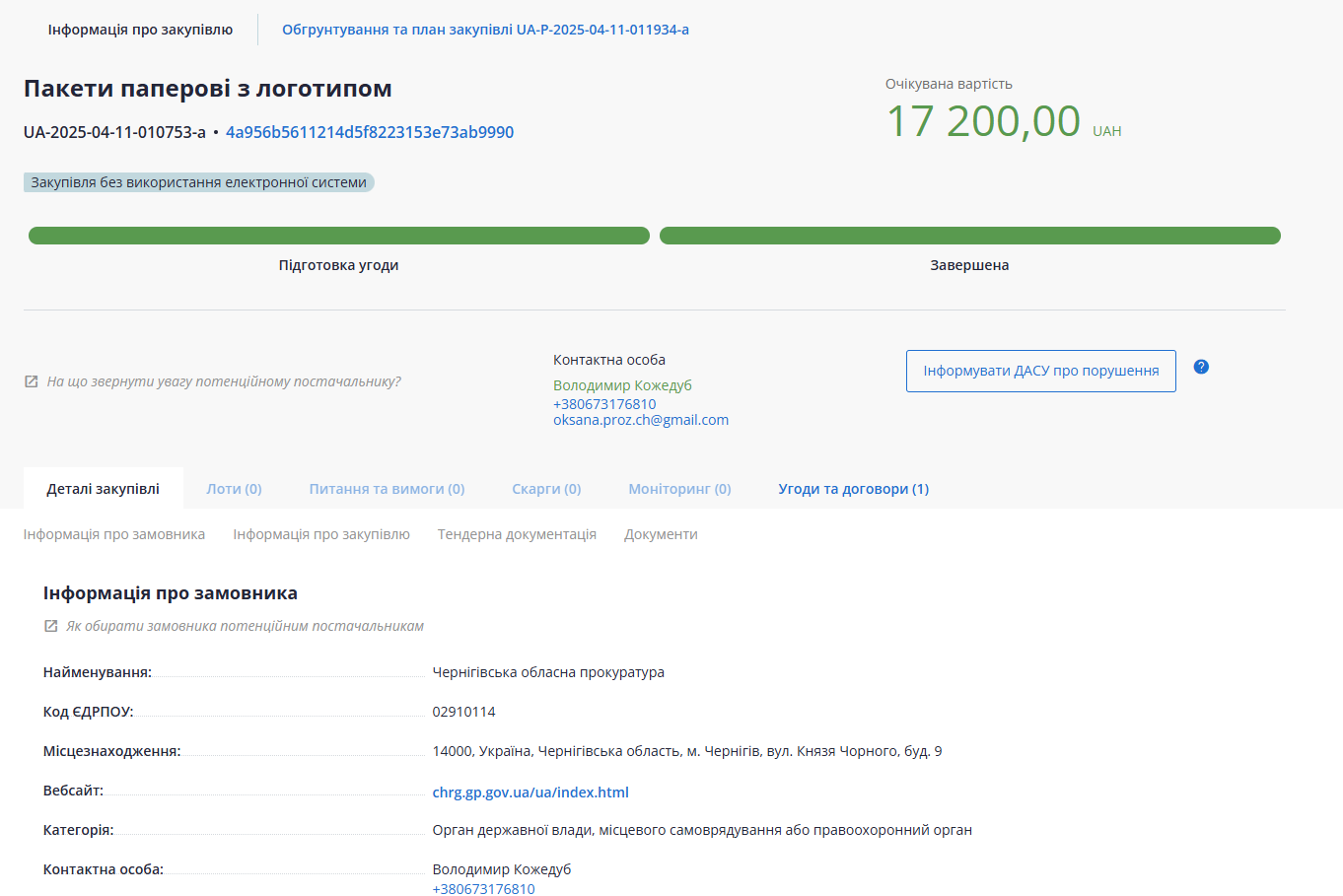The width and height of the screenshot is (1343, 896).
Task: Jump to Тендерна документація section
Action: tap(517, 534)
